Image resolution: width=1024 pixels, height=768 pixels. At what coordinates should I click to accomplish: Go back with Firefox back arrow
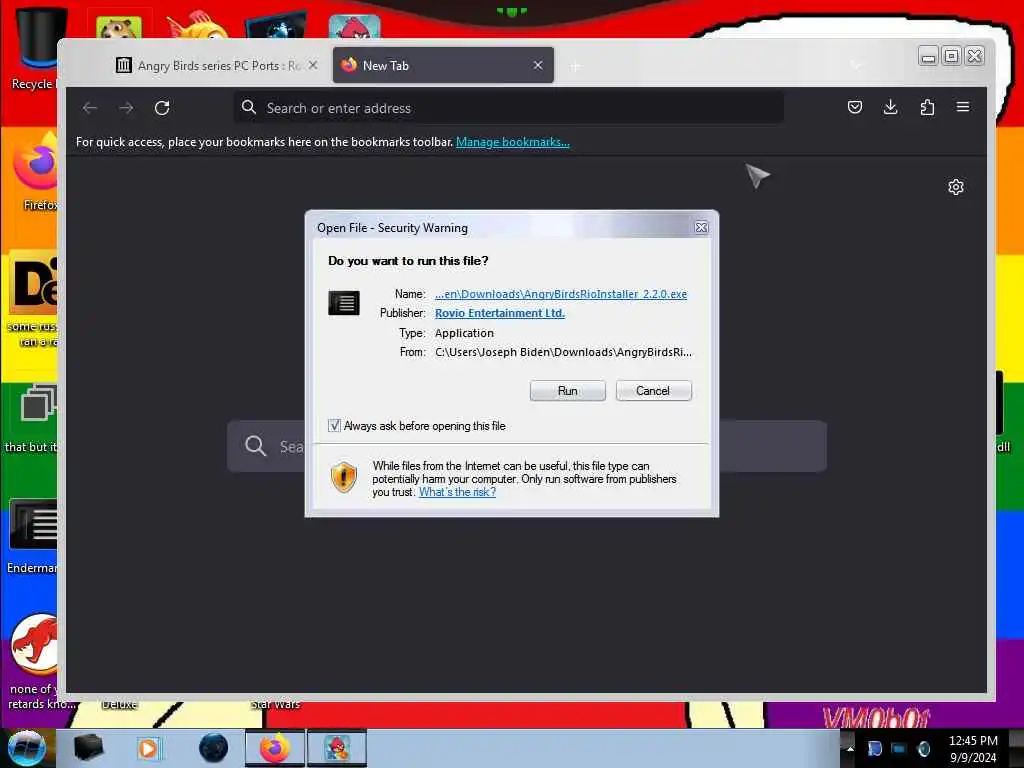click(x=90, y=108)
